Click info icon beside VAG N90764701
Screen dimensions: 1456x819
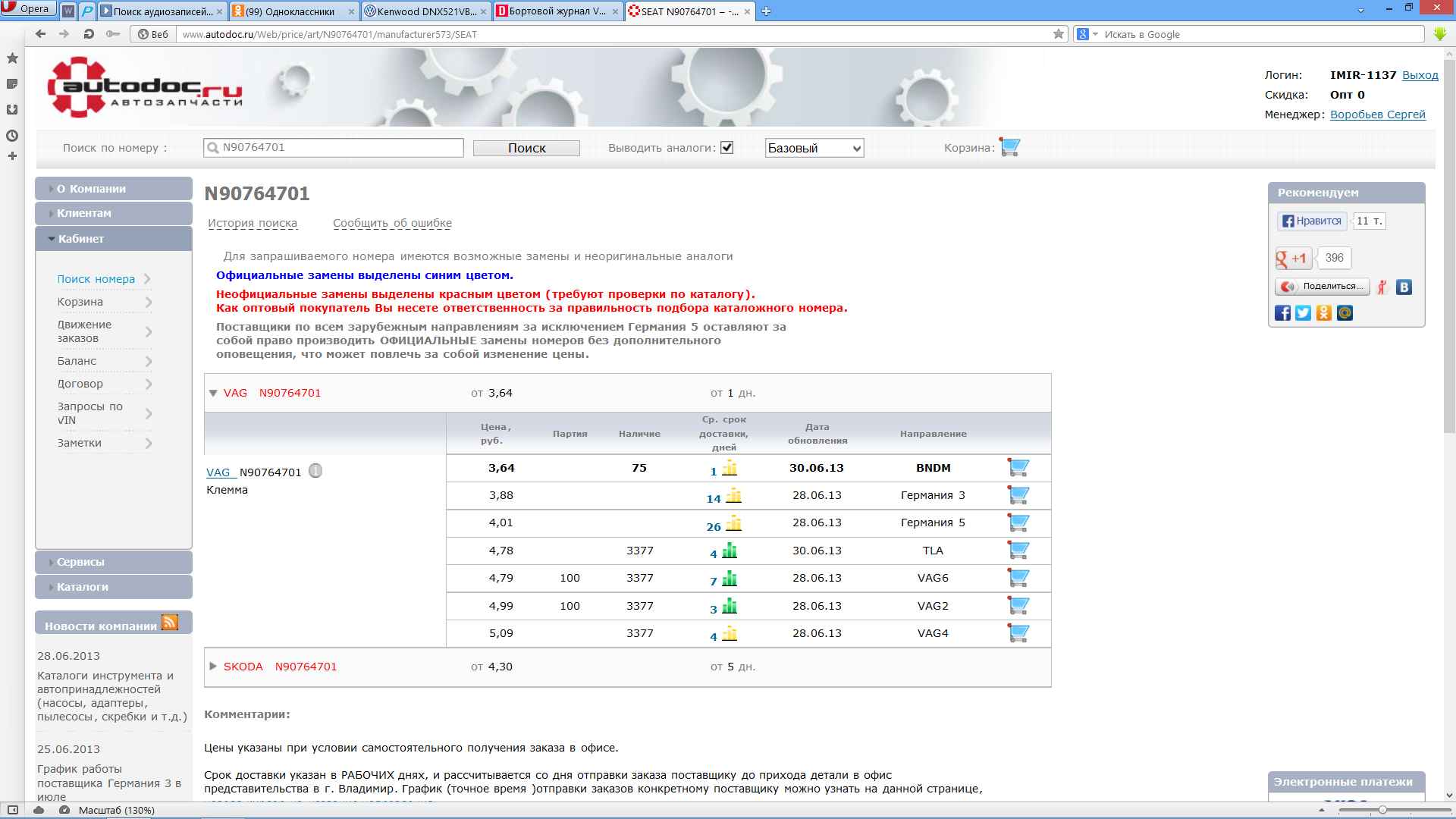click(x=315, y=471)
